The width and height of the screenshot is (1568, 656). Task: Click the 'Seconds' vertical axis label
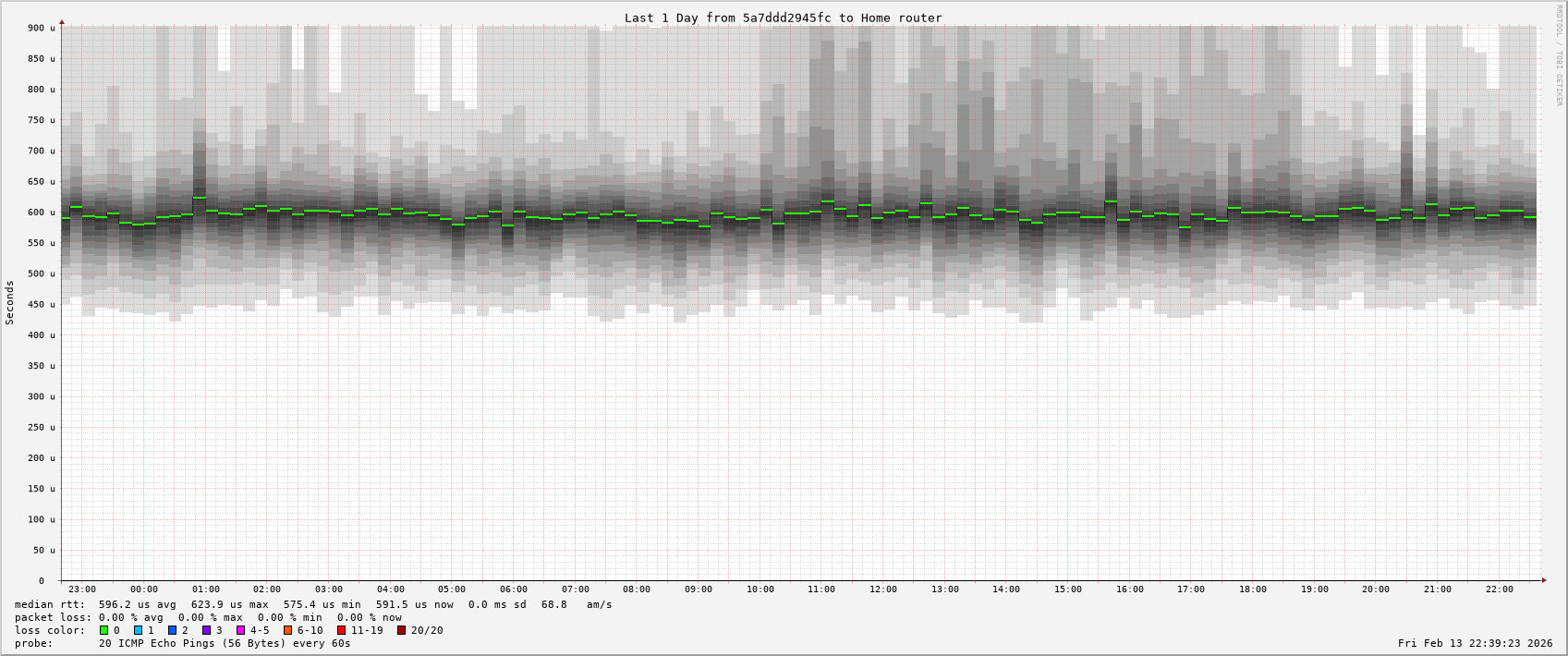[x=10, y=303]
